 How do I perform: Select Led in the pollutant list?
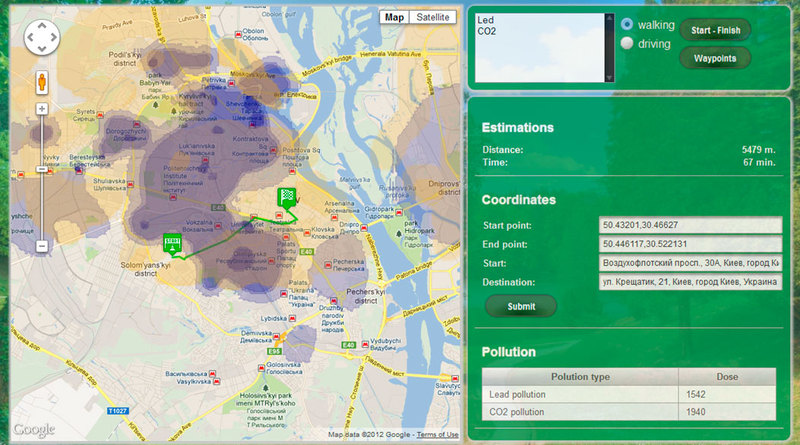(x=485, y=20)
